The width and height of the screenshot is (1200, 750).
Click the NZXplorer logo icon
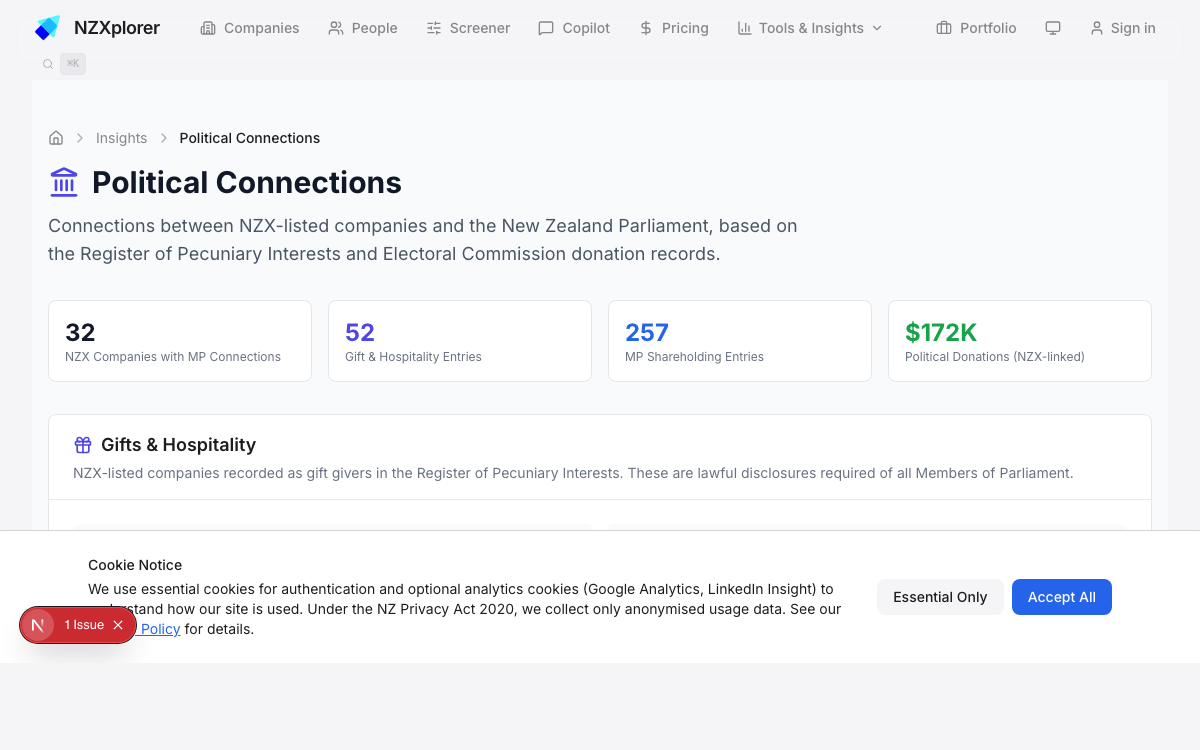tap(47, 28)
